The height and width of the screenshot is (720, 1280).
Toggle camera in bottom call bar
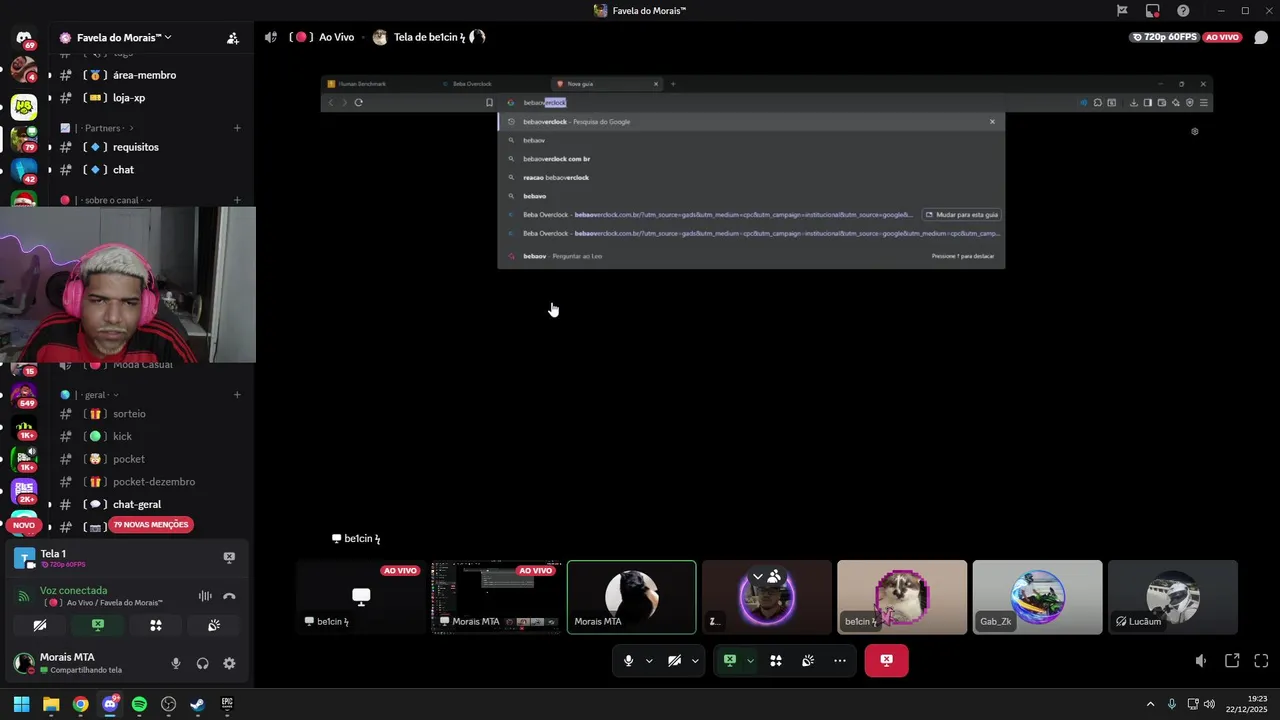point(675,661)
